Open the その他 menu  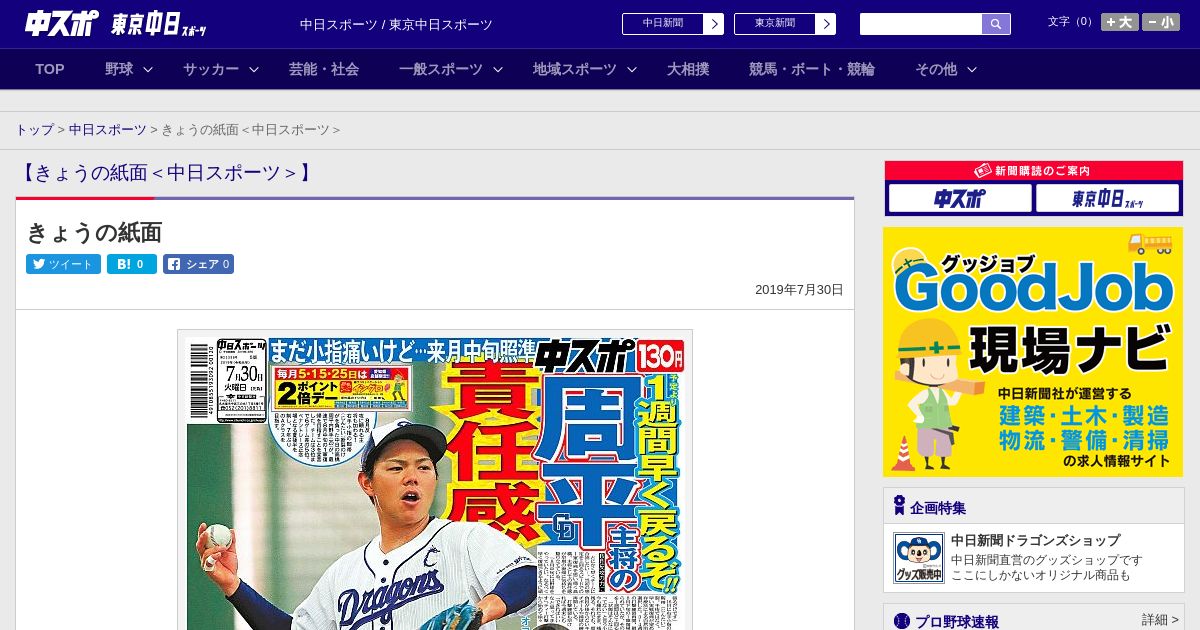coord(936,69)
